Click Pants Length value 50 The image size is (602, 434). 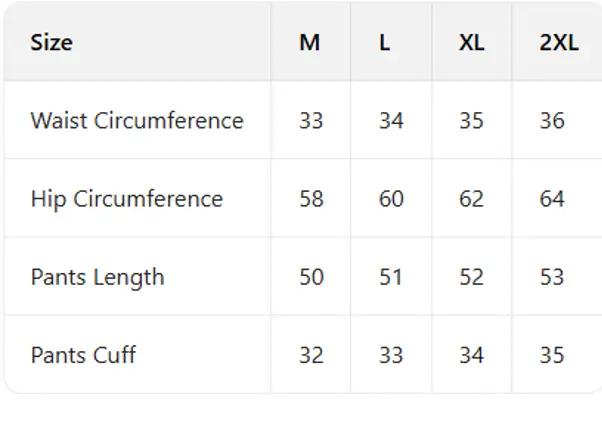coord(311,277)
